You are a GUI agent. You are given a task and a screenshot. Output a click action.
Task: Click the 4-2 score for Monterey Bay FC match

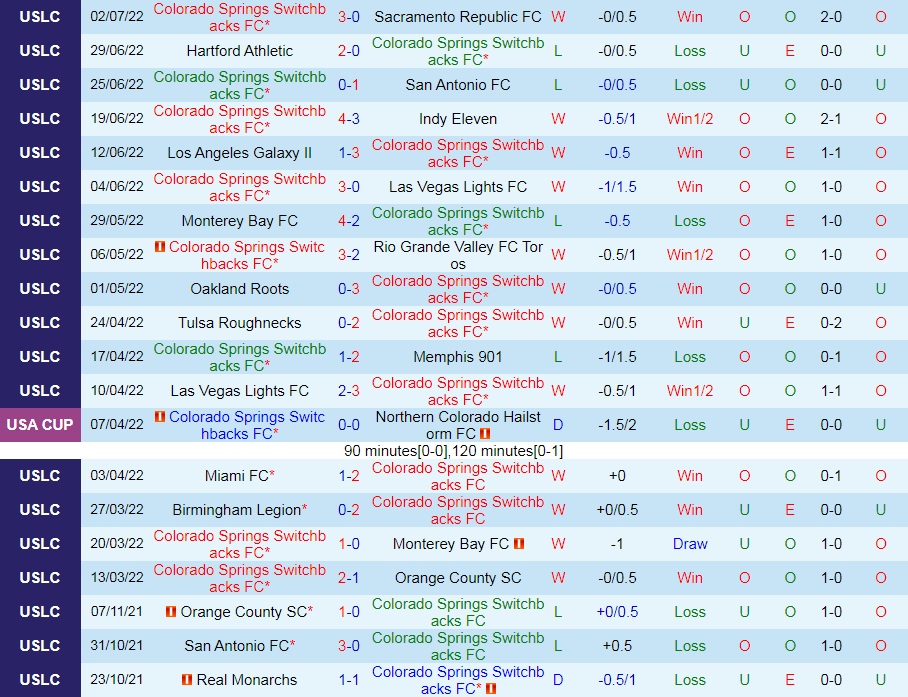pos(349,221)
